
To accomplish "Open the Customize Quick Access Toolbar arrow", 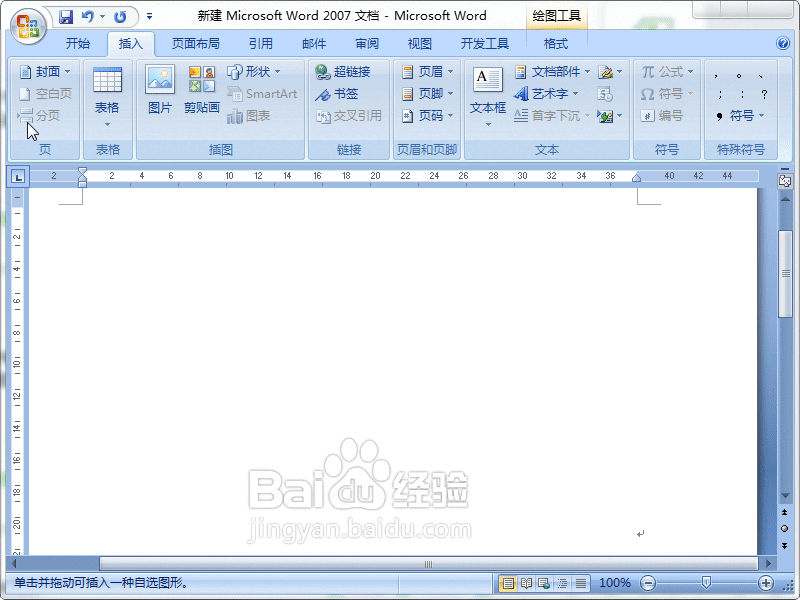I will (149, 16).
